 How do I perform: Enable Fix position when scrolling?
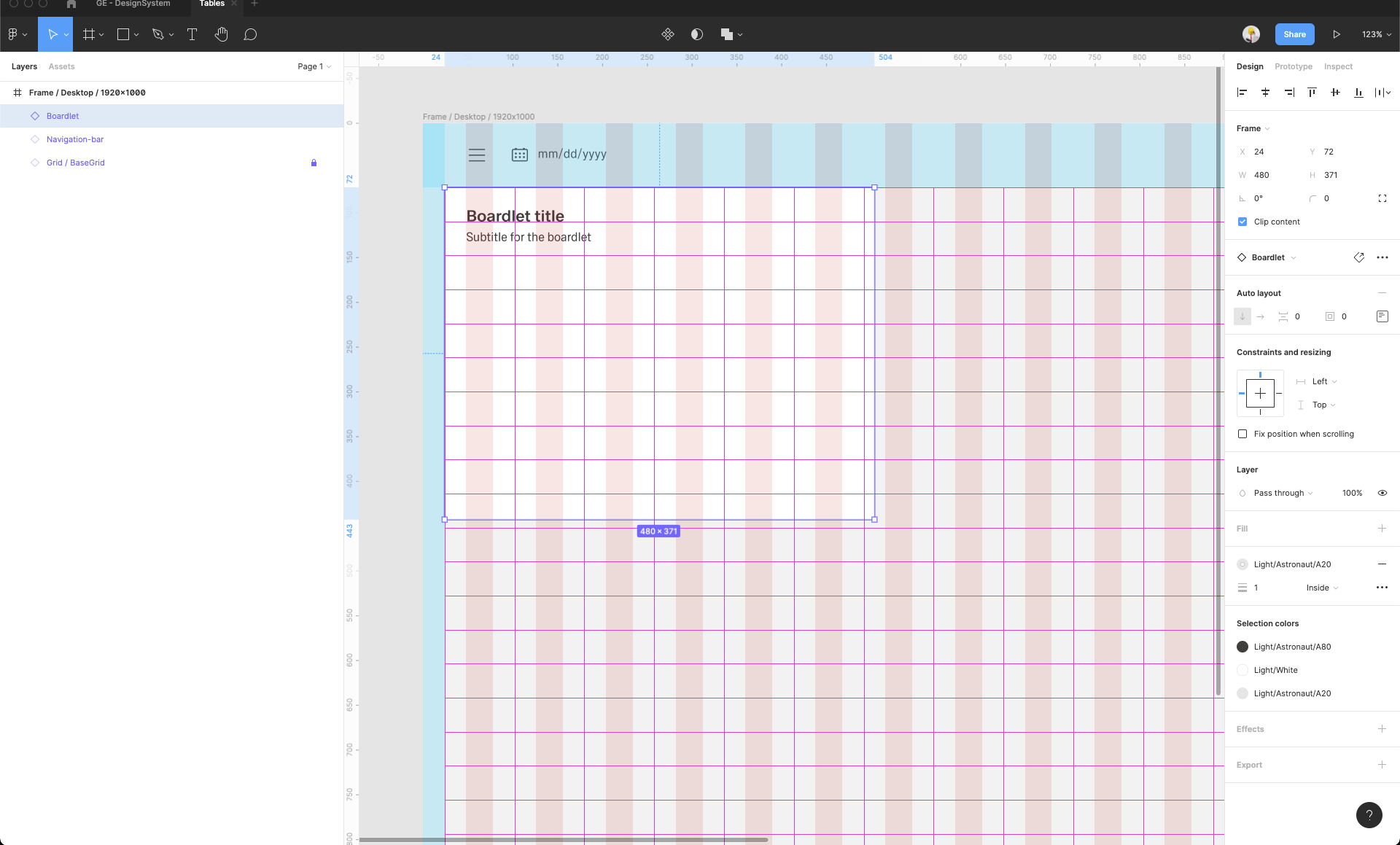coord(1242,434)
